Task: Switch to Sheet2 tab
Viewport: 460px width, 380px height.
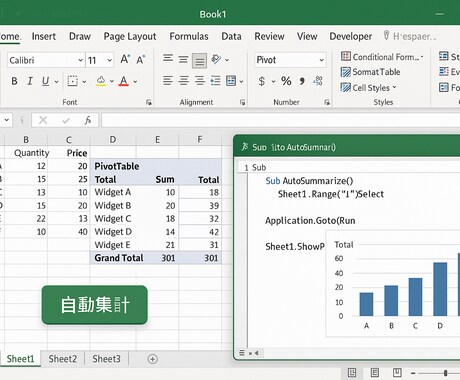Action: click(x=63, y=359)
